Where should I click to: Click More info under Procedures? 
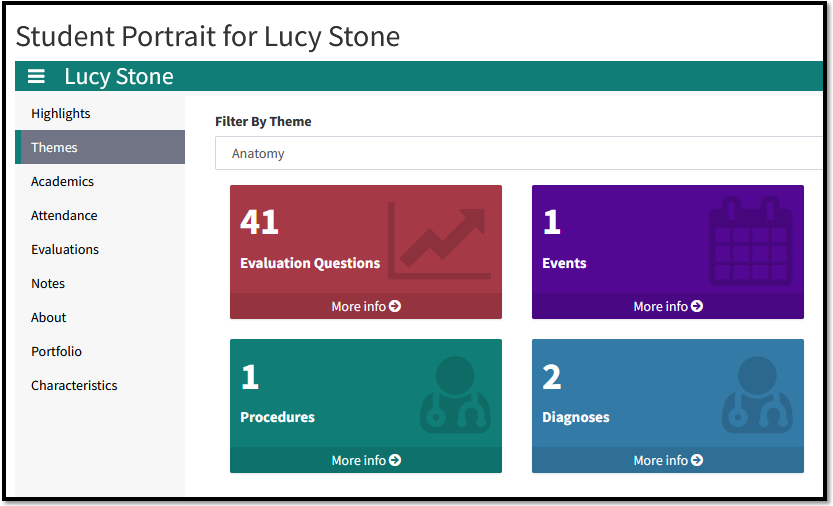tap(366, 460)
